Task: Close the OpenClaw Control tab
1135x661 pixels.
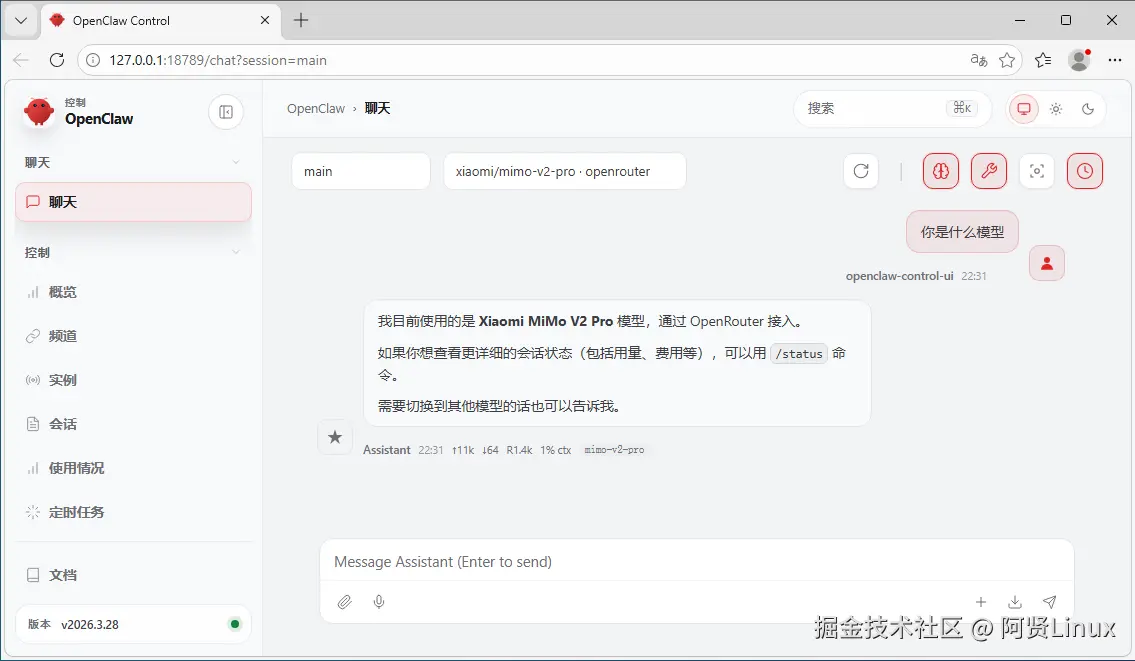Action: 265,20
